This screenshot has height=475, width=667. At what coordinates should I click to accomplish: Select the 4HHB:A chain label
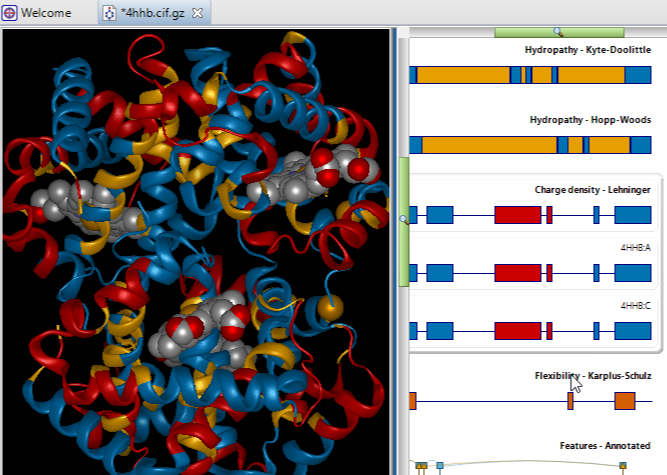point(636,247)
